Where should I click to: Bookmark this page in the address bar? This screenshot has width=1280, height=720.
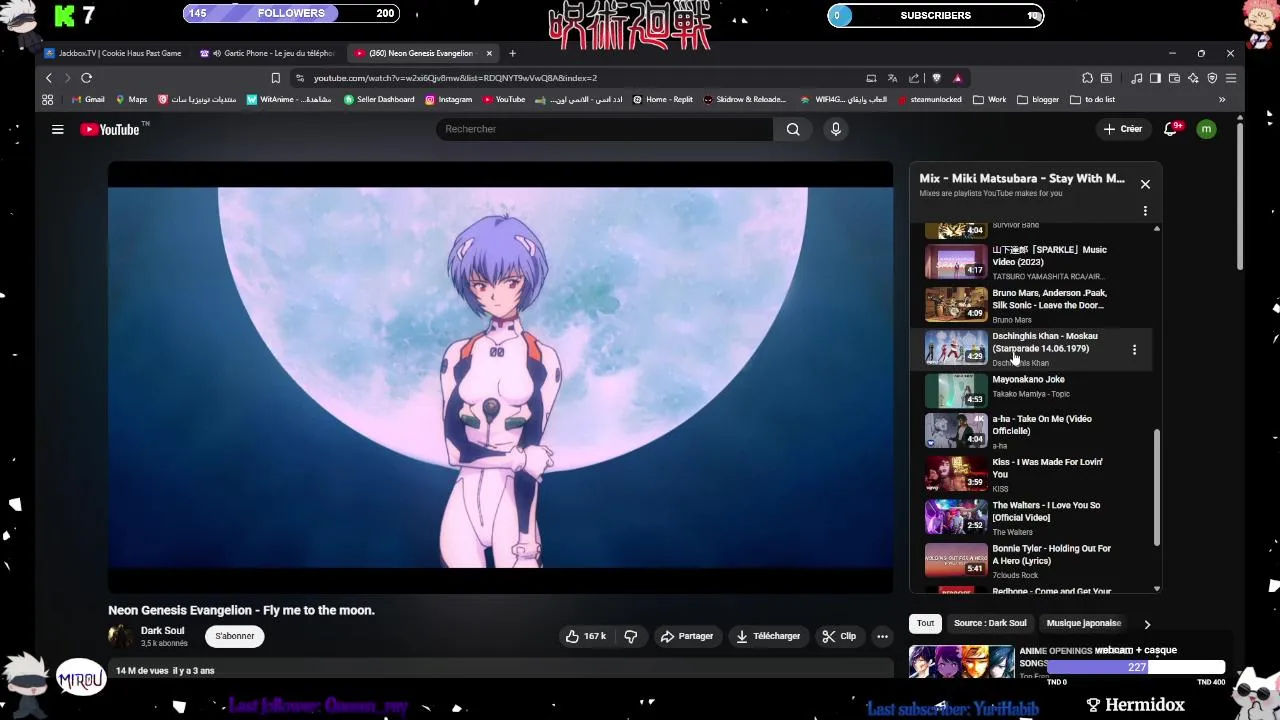pos(275,78)
